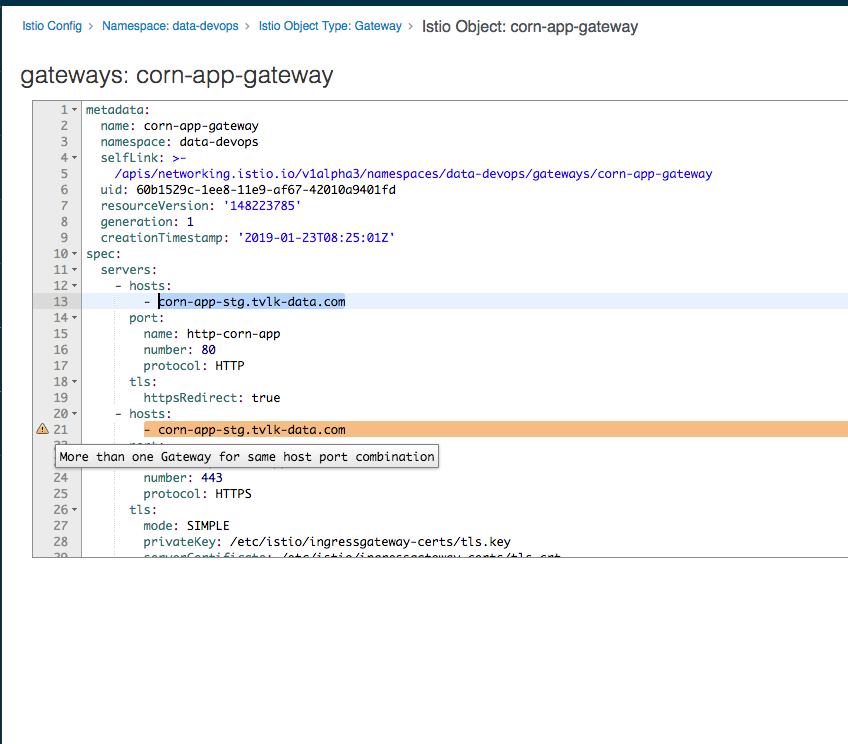
Task: Click the tooltip 'More than one Gateway' message
Action: click(247, 457)
